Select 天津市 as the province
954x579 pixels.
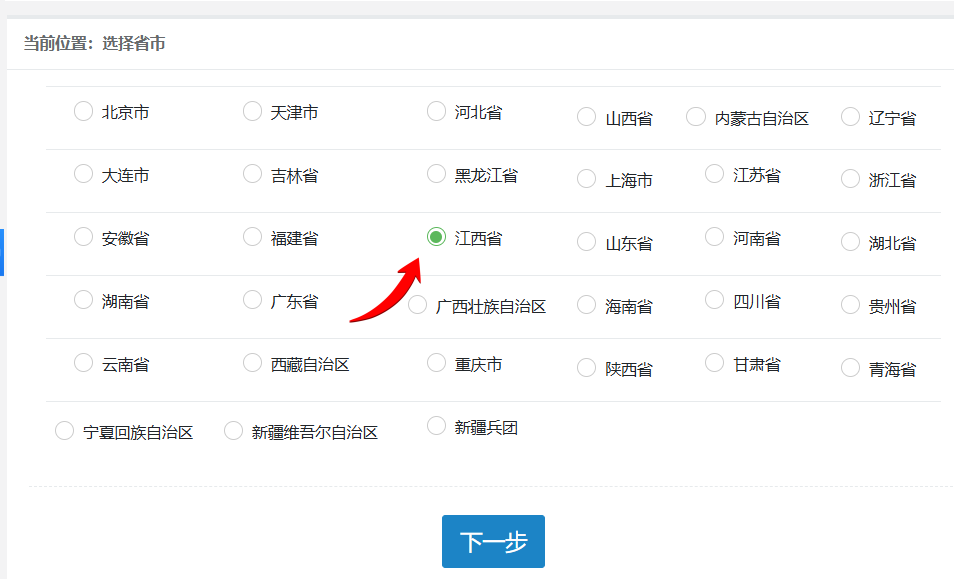tap(252, 111)
